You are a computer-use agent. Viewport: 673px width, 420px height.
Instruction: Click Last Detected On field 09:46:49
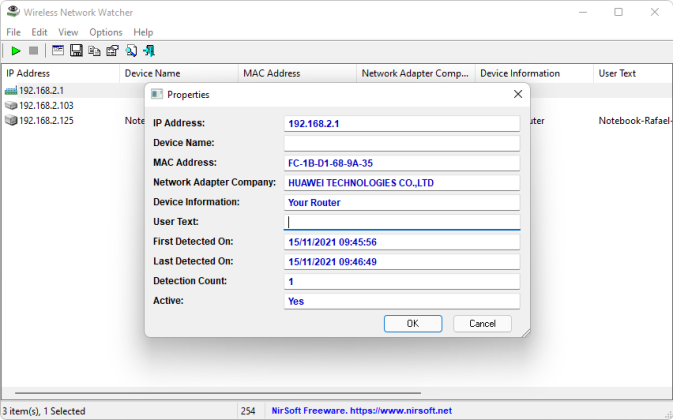[402, 262]
